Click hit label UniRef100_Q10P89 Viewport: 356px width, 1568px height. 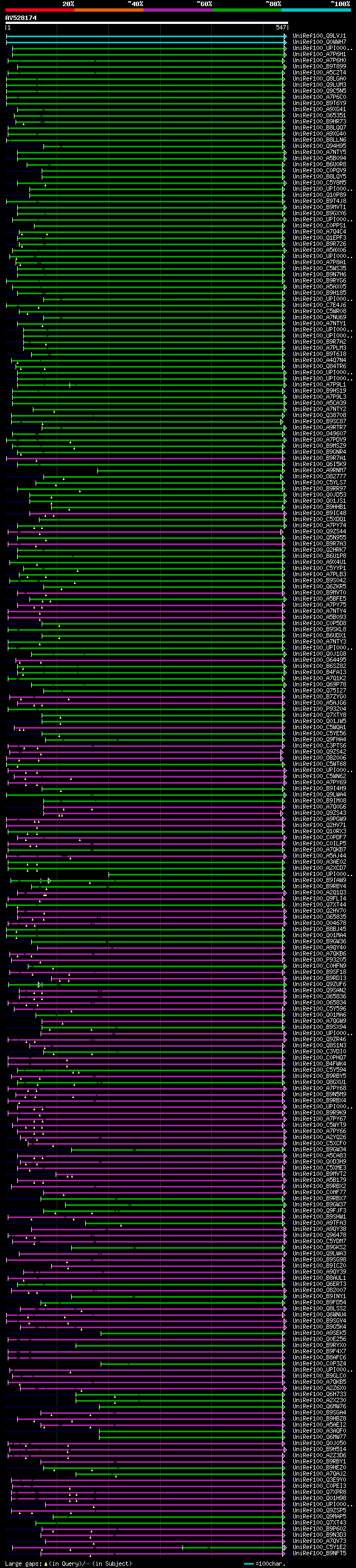point(319,195)
